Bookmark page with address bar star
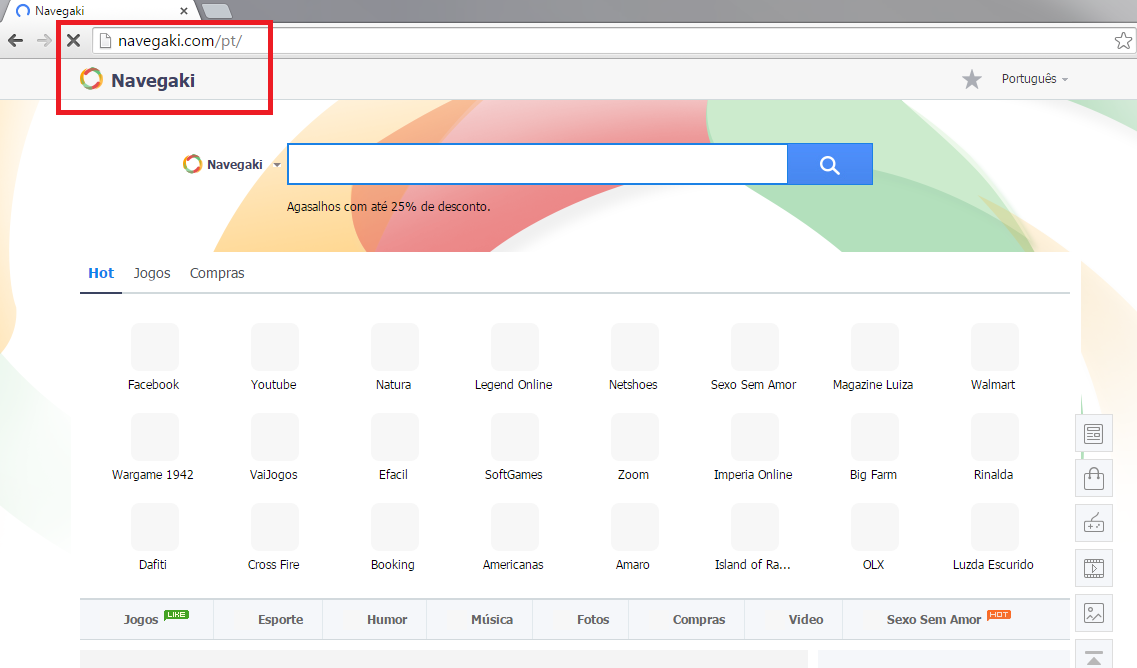The height and width of the screenshot is (668, 1137). point(1123,41)
